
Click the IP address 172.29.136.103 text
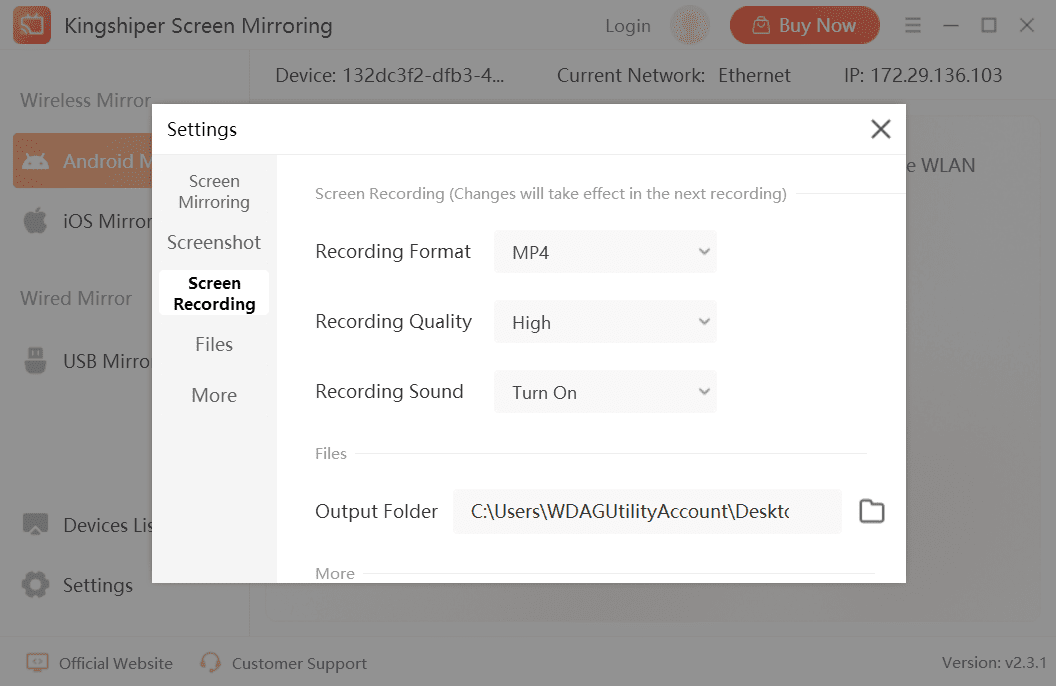pyautogui.click(x=923, y=75)
